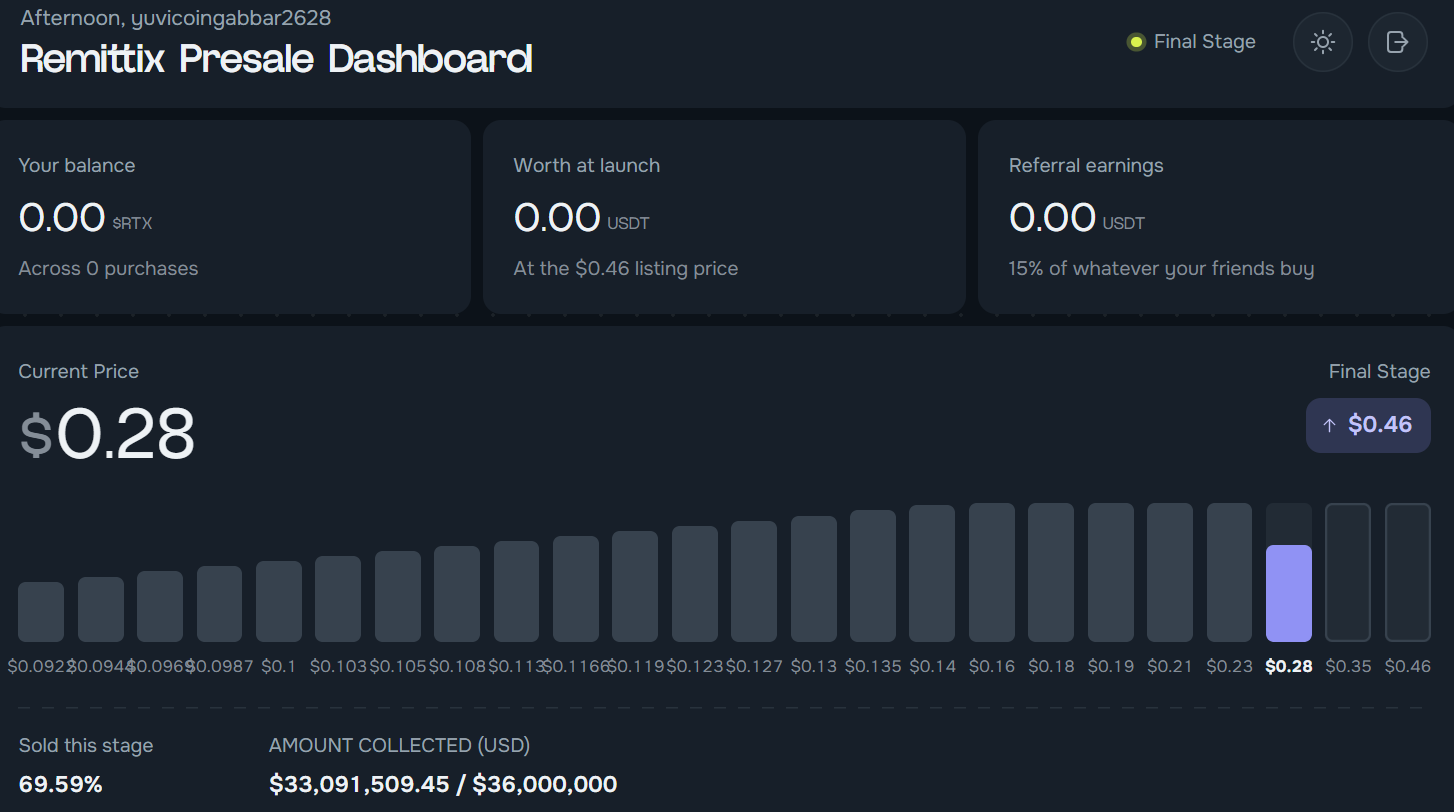This screenshot has width=1454, height=812.
Task: Click the $0.16 stage bar
Action: click(x=991, y=572)
